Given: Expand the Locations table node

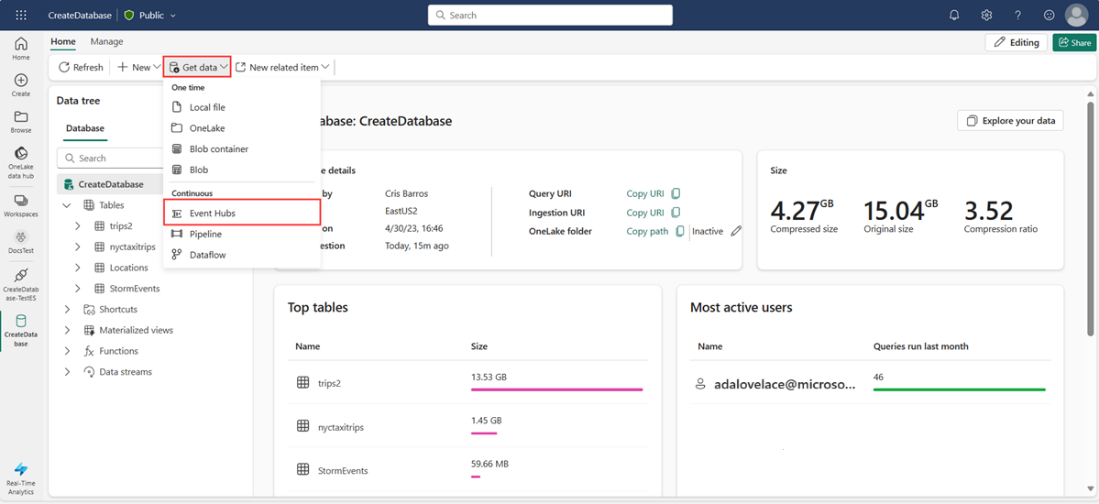Looking at the screenshot, I should [x=78, y=268].
